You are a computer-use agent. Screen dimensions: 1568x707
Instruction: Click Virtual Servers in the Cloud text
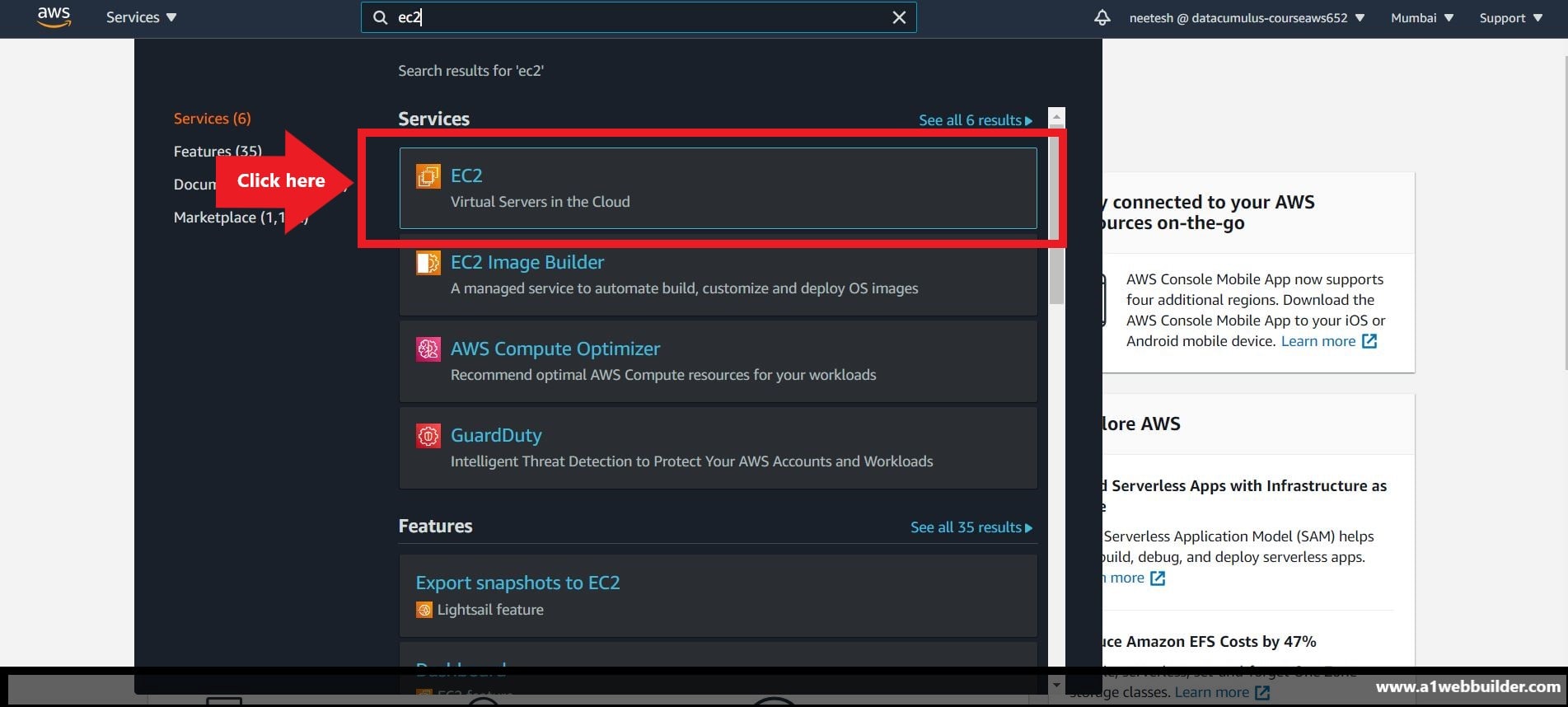(540, 202)
